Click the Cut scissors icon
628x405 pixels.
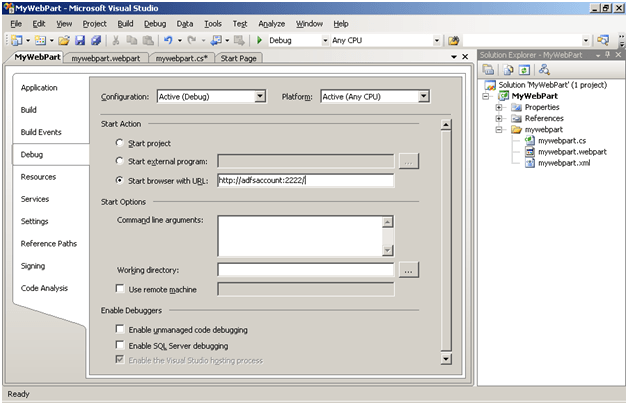click(117, 41)
